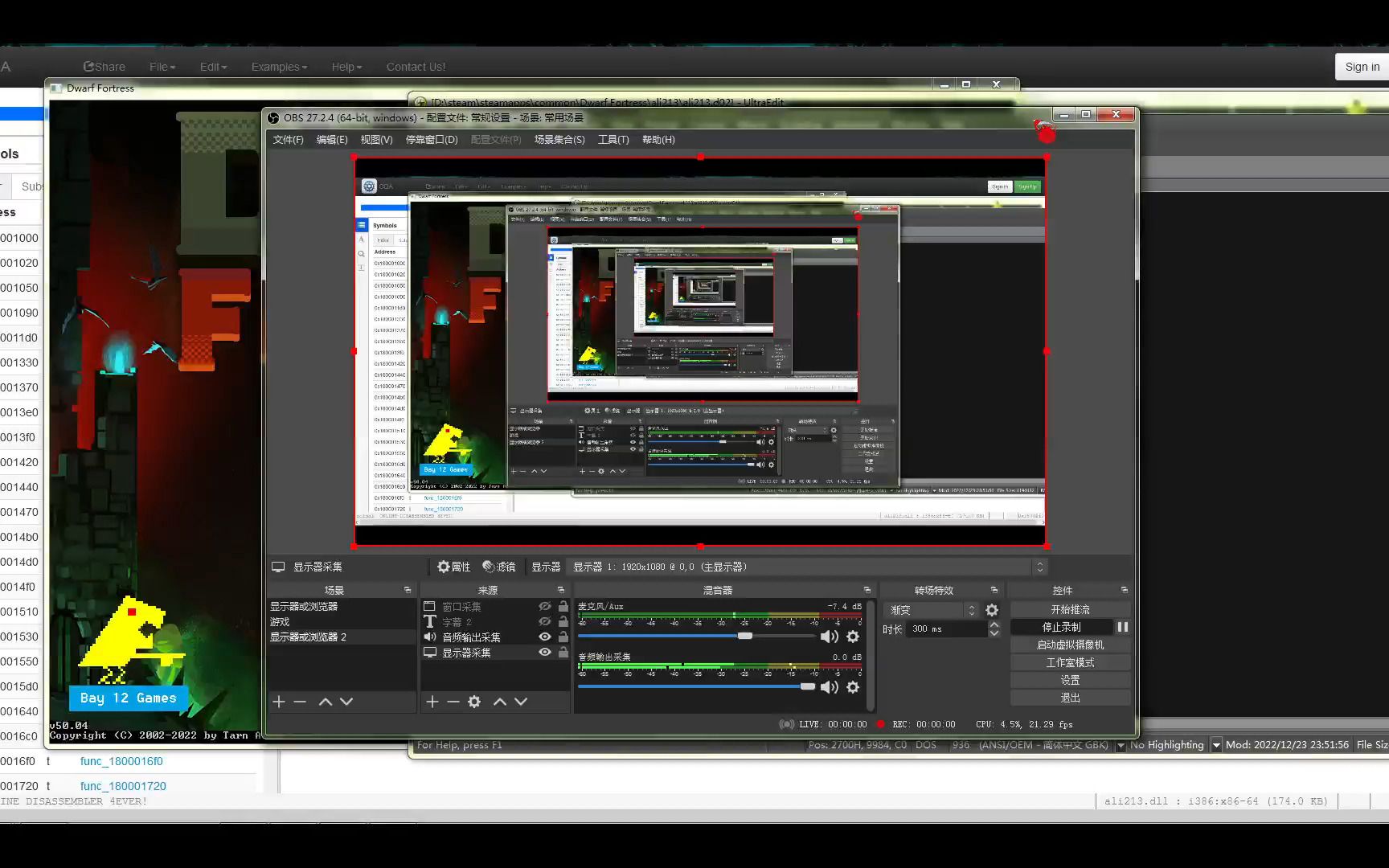The height and width of the screenshot is (868, 1389).
Task: Open 属性 (Properties) for the display capture
Action: pyautogui.click(x=454, y=567)
